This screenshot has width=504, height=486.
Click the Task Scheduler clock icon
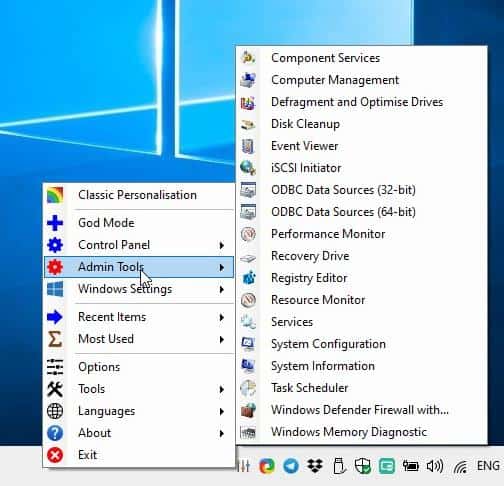(248, 388)
